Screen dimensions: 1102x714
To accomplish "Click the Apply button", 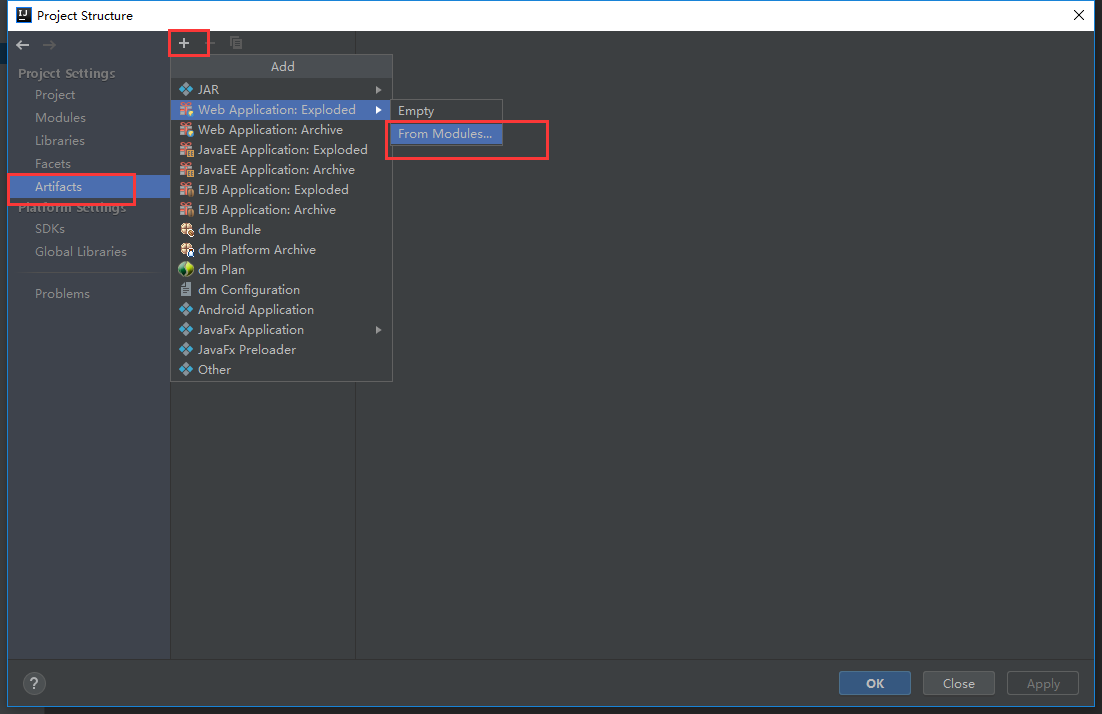I will [x=1043, y=683].
